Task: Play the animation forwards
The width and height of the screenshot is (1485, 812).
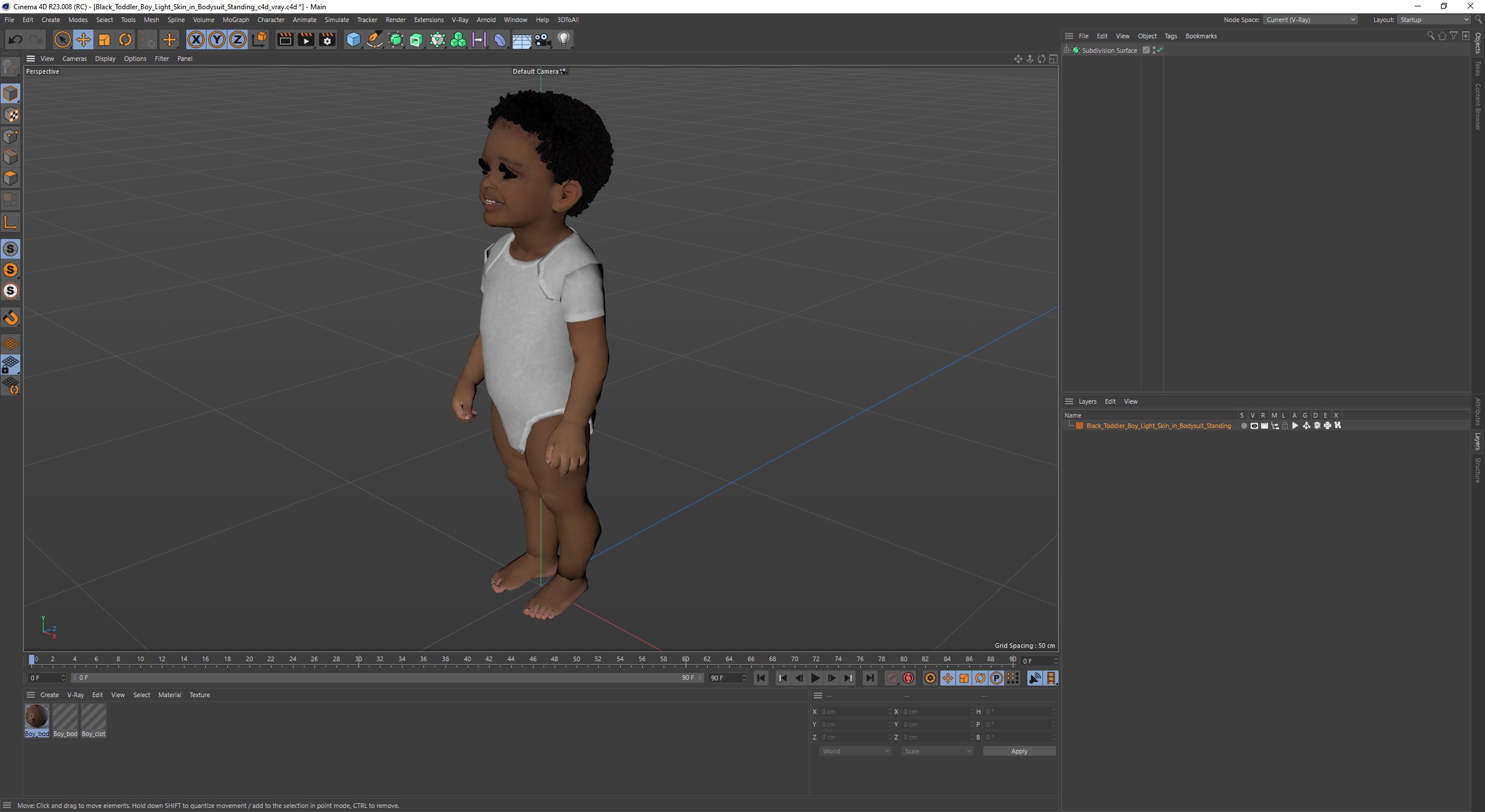Action: [x=815, y=678]
